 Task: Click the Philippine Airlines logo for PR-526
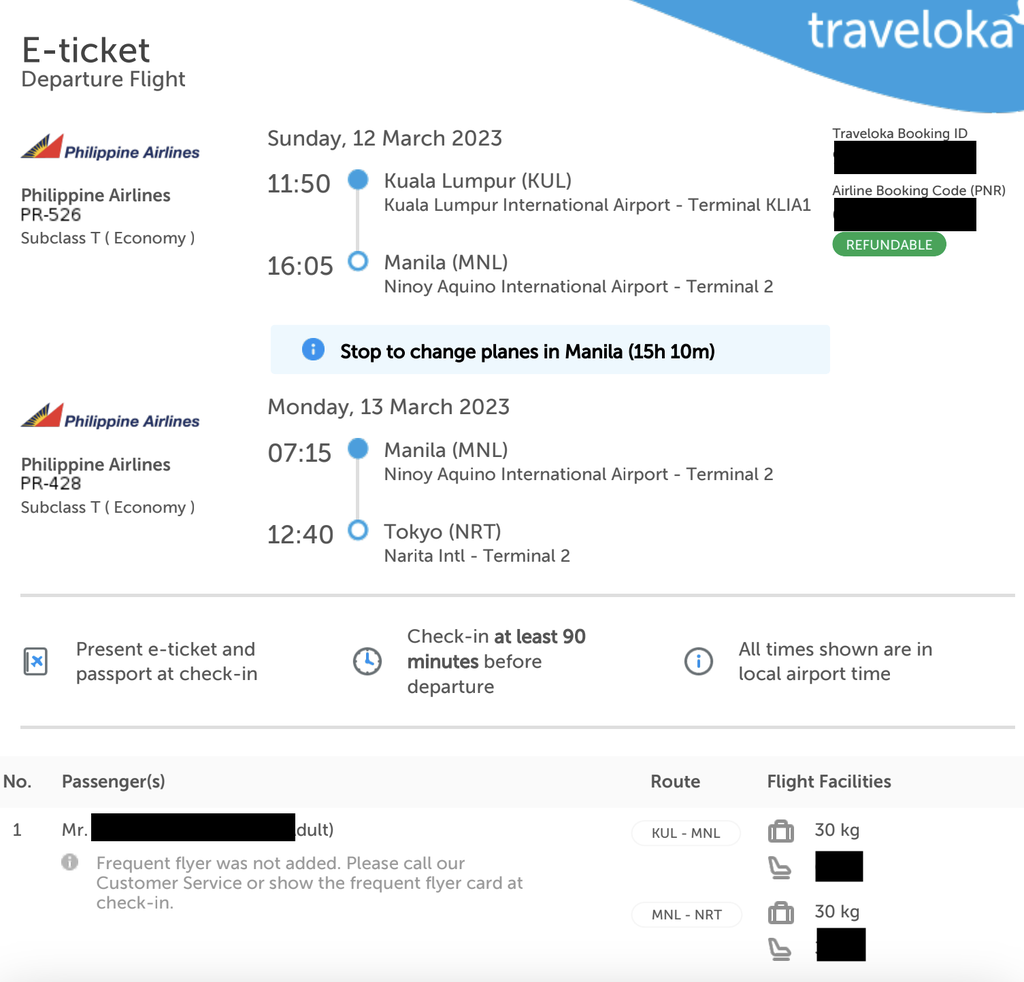[x=110, y=147]
